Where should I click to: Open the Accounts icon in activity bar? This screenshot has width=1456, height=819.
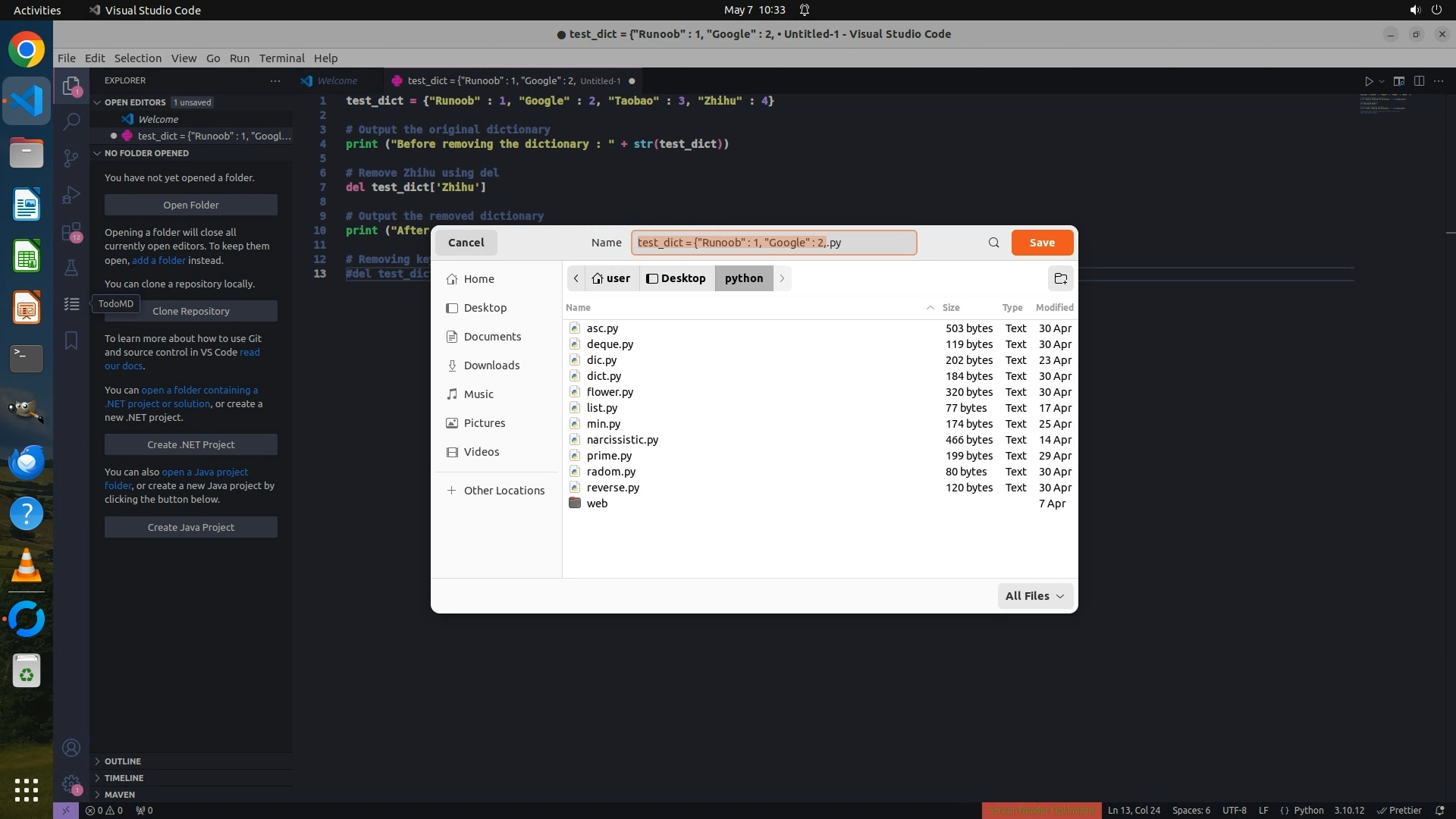(71, 748)
